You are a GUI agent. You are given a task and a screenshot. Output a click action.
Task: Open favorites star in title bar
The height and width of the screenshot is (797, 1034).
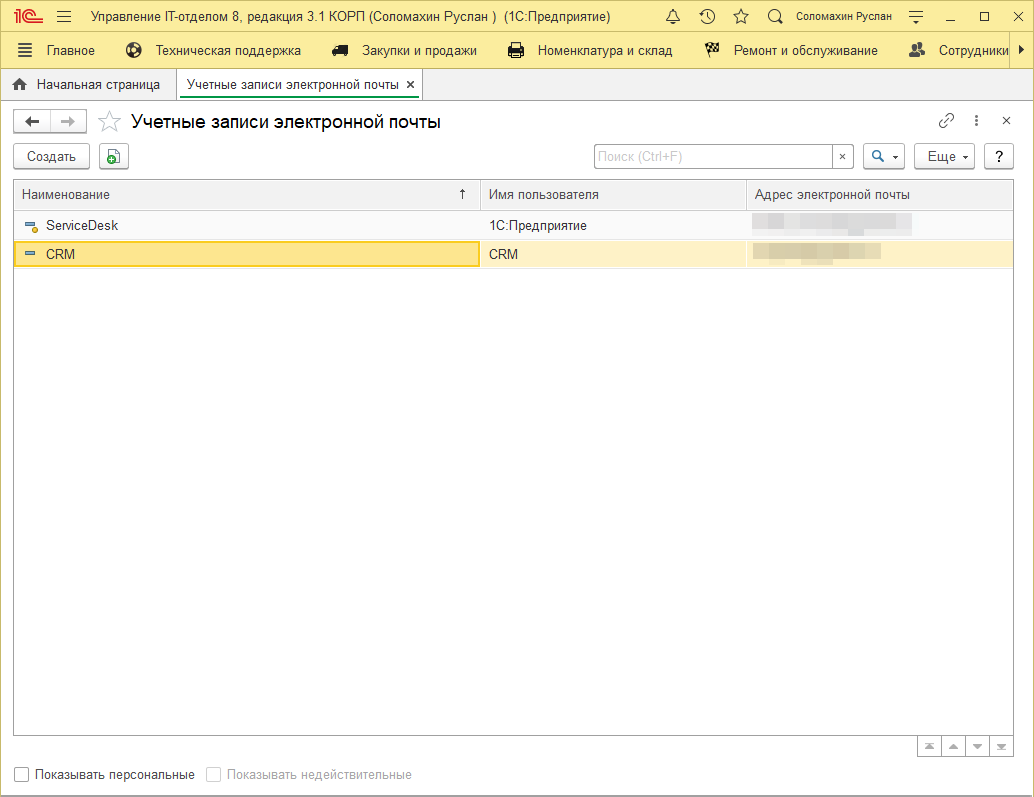(741, 17)
